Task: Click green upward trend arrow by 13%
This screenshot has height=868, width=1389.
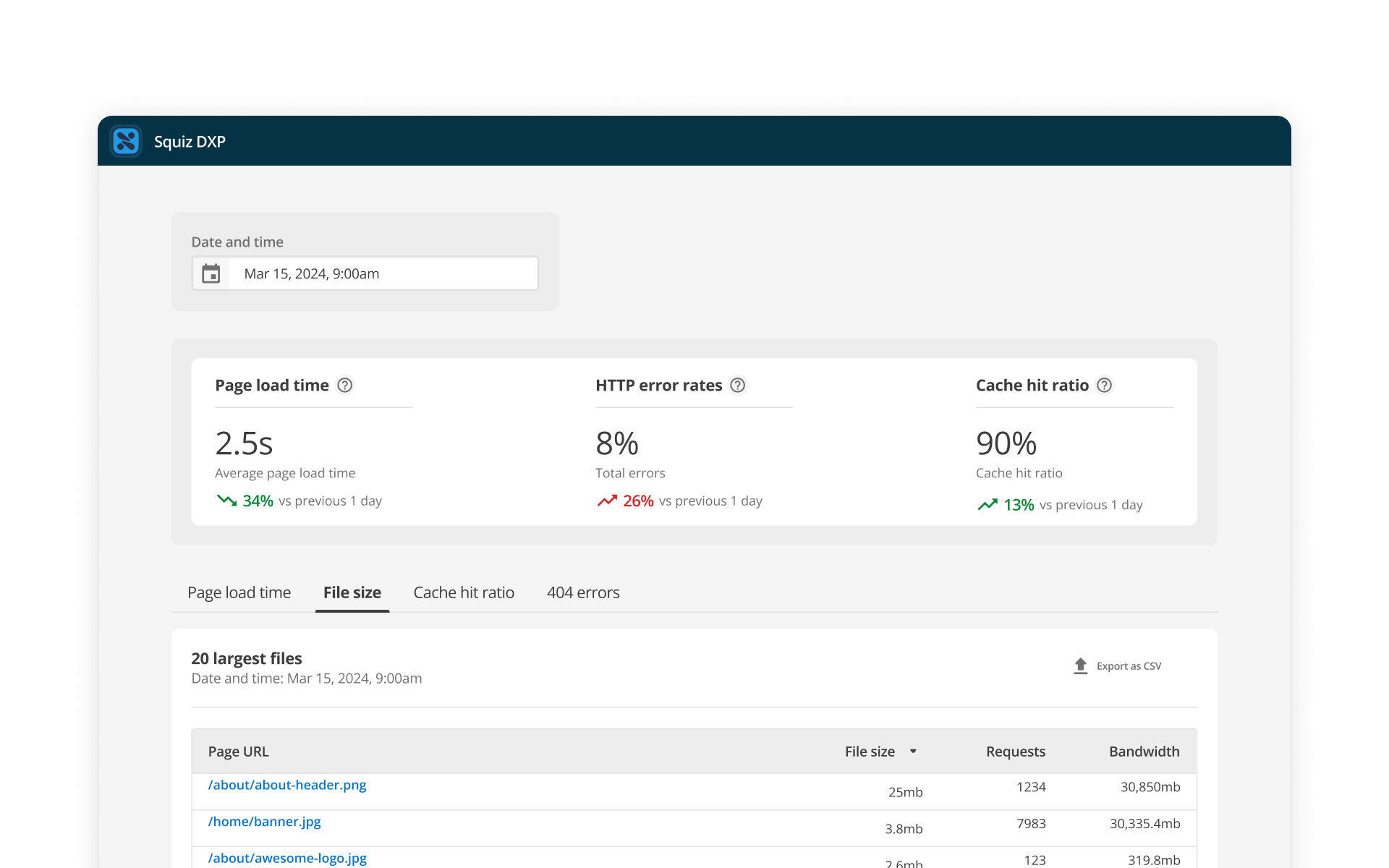Action: tap(987, 505)
